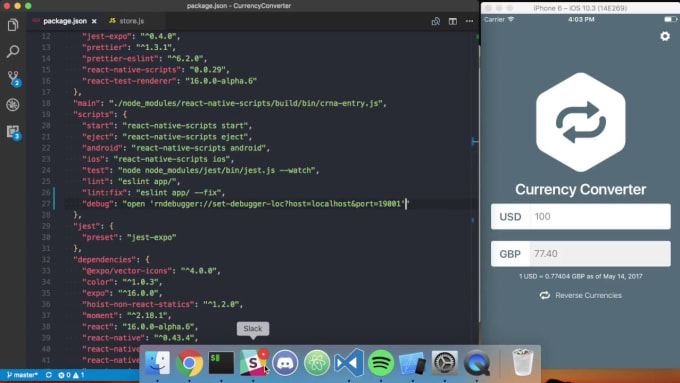Toggle split editor layout icon
This screenshot has width=680, height=383.
point(453,21)
